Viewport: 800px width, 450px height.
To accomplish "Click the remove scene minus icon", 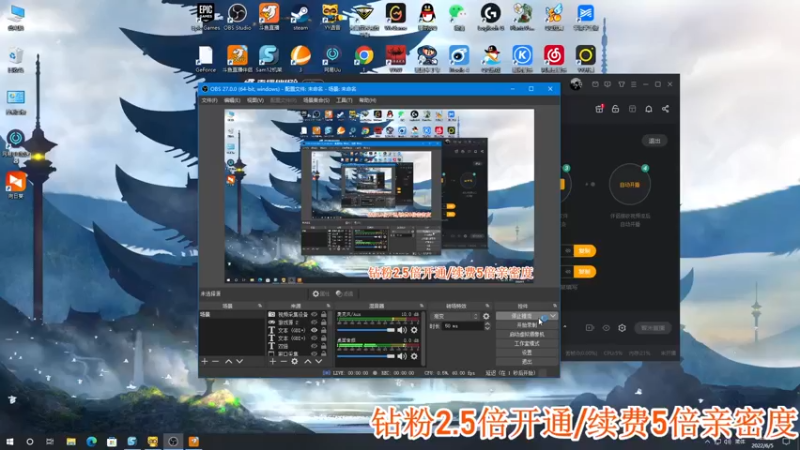I will click(215, 361).
